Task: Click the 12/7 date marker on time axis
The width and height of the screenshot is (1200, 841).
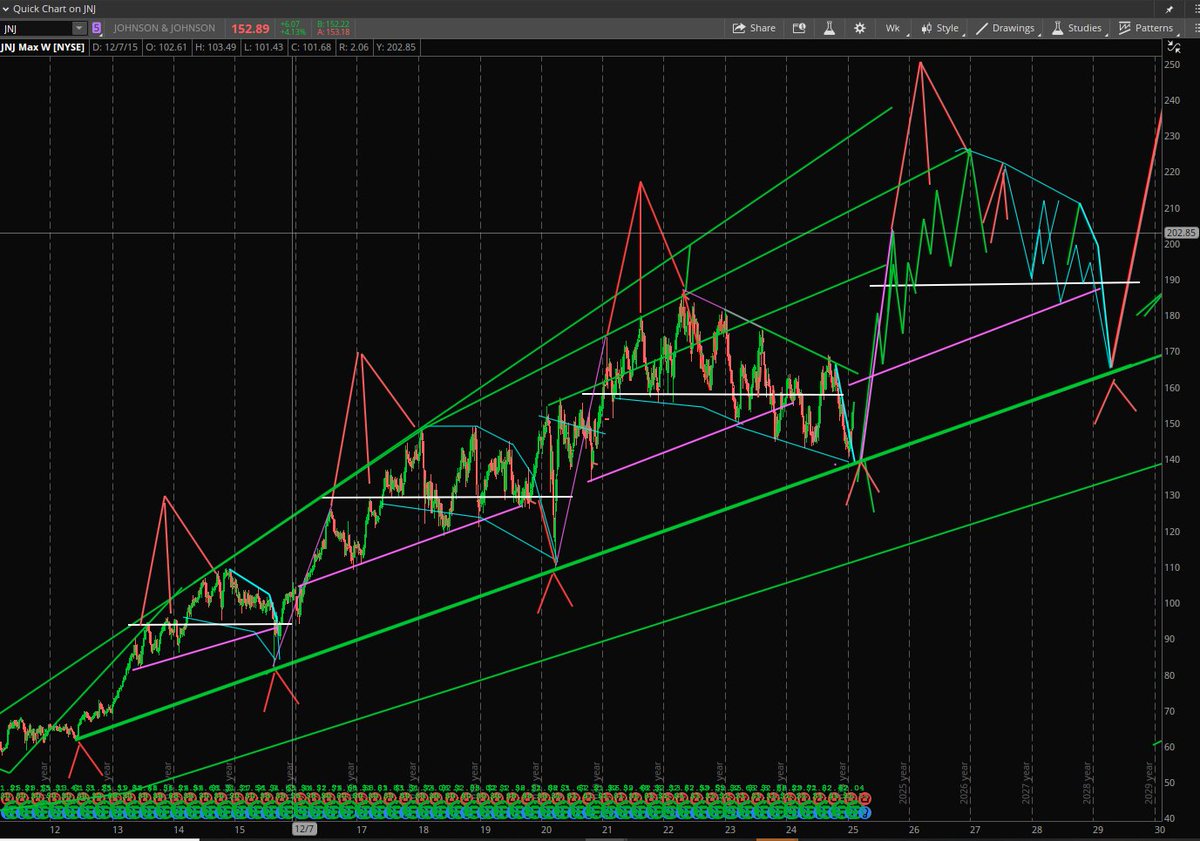Action: click(x=304, y=829)
